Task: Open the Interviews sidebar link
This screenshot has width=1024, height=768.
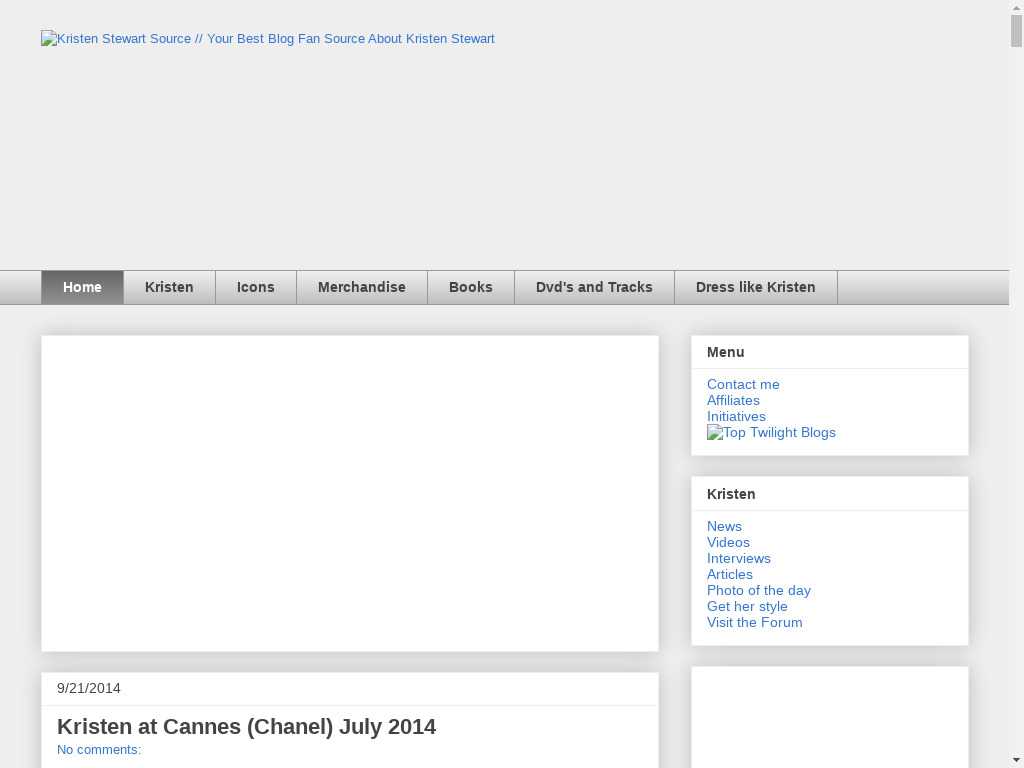Action: click(739, 559)
